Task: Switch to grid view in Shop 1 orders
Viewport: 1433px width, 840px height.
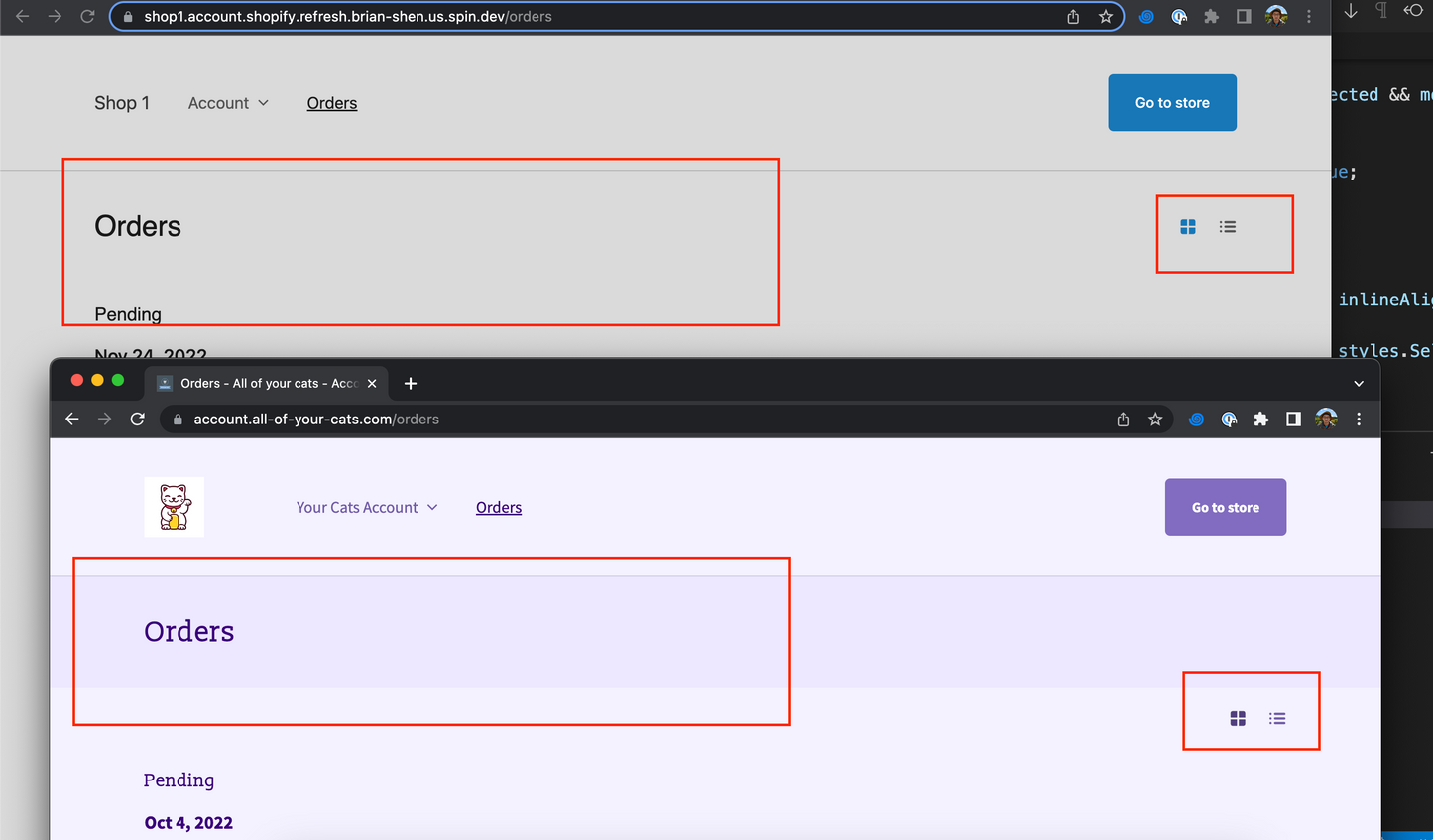Action: 1188,227
